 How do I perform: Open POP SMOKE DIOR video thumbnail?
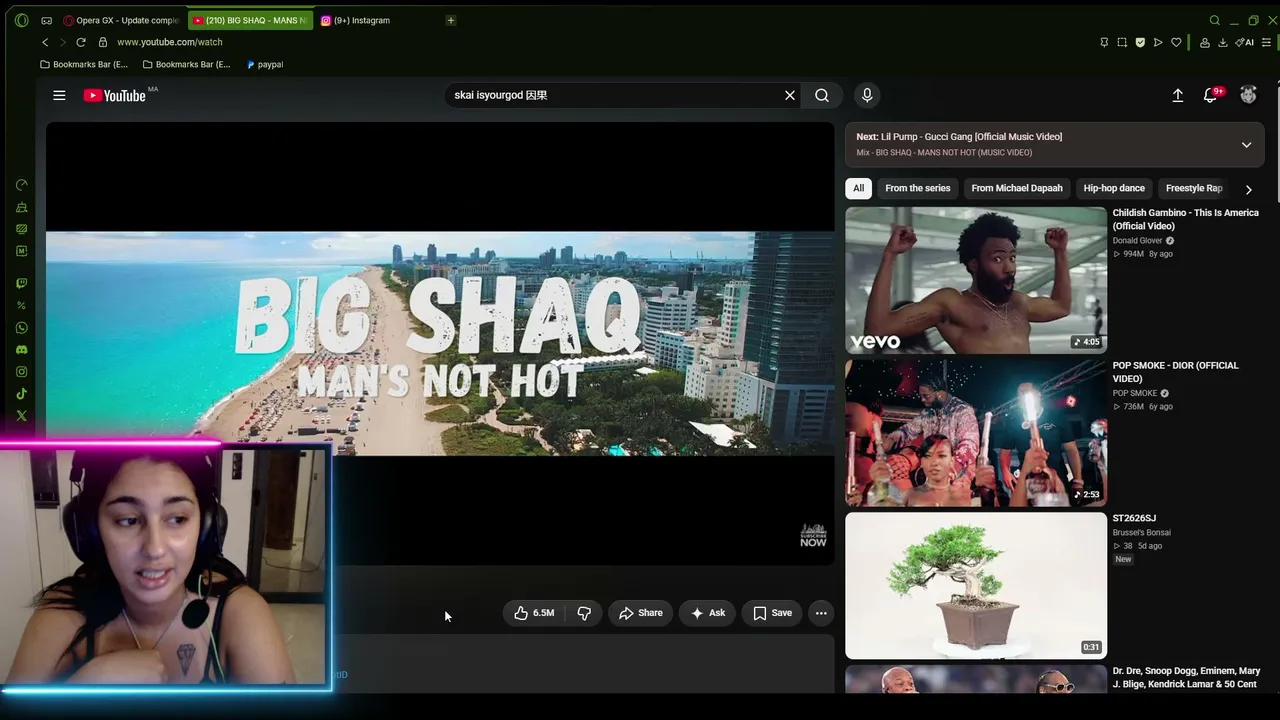(x=976, y=433)
